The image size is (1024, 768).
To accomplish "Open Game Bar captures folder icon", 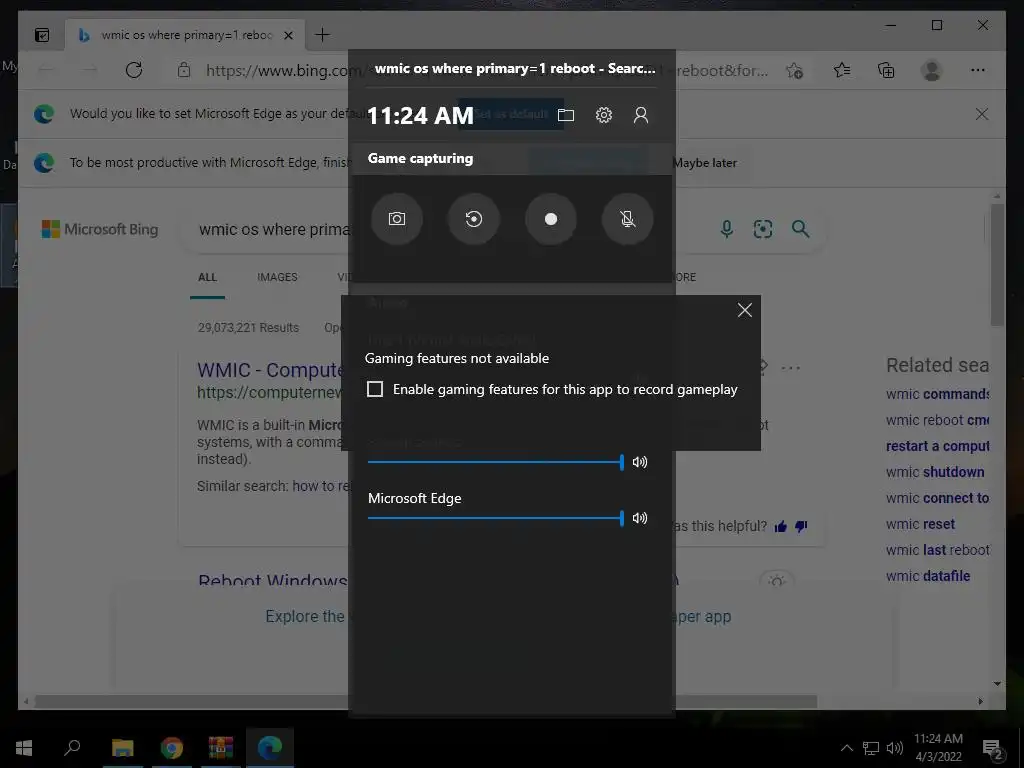I will click(x=566, y=116).
